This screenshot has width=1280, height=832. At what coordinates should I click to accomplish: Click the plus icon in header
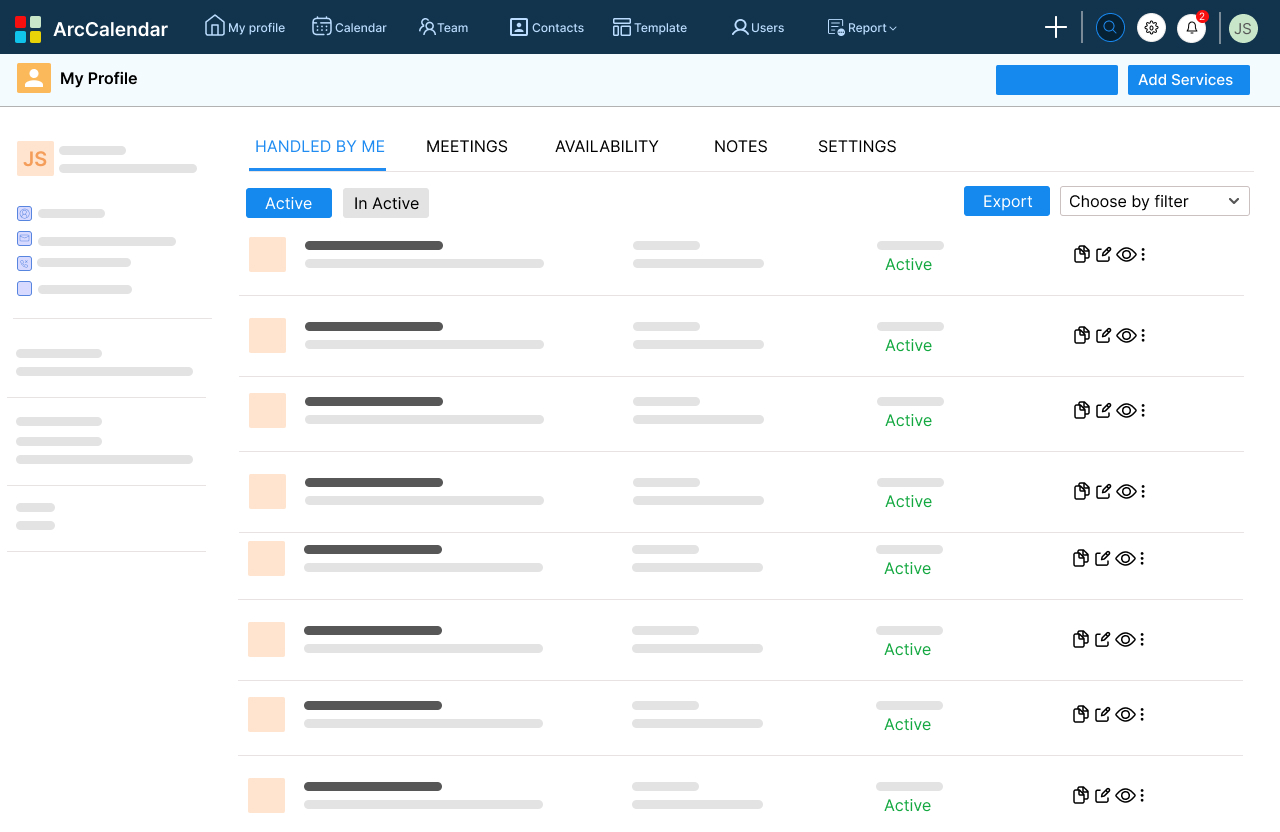point(1056,28)
